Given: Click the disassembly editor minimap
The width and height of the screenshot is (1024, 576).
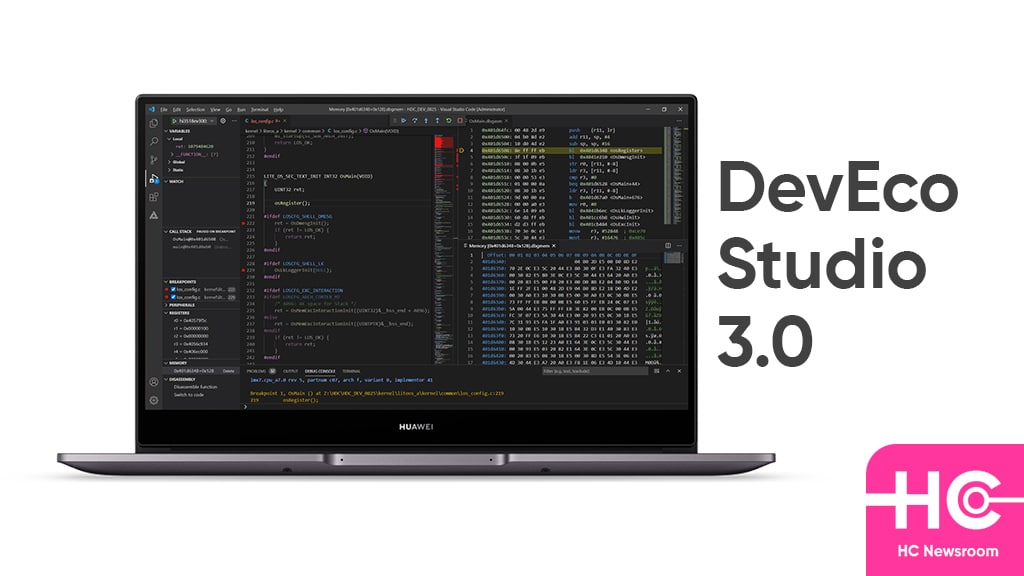Looking at the screenshot, I should tap(675, 176).
